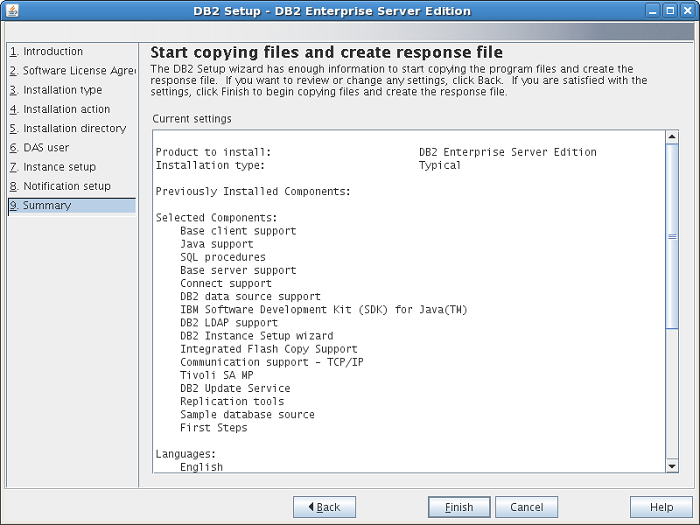
Task: Click the 'Selected Components:' heading
Action: (x=217, y=218)
